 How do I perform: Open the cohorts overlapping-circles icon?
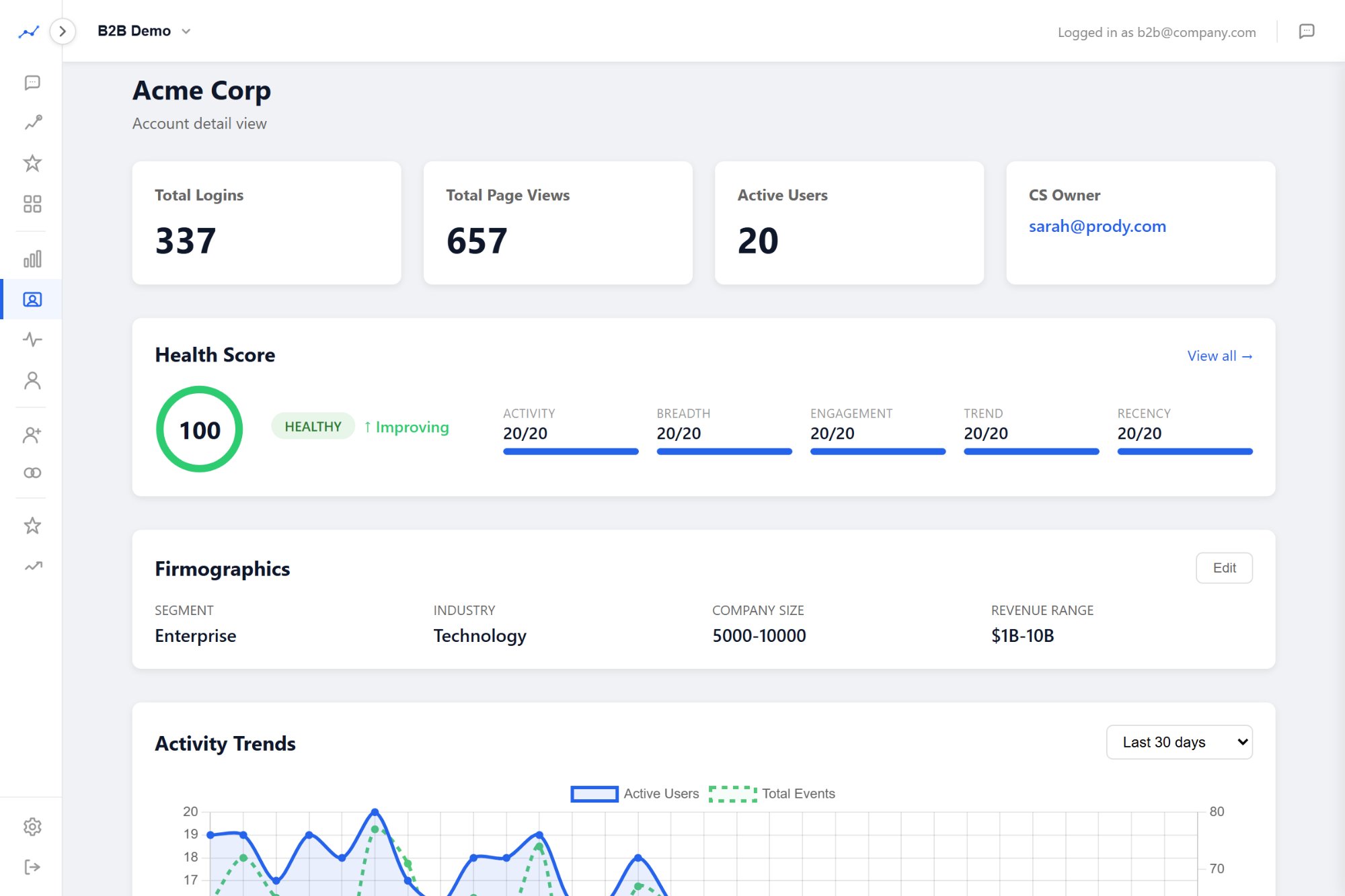point(32,473)
